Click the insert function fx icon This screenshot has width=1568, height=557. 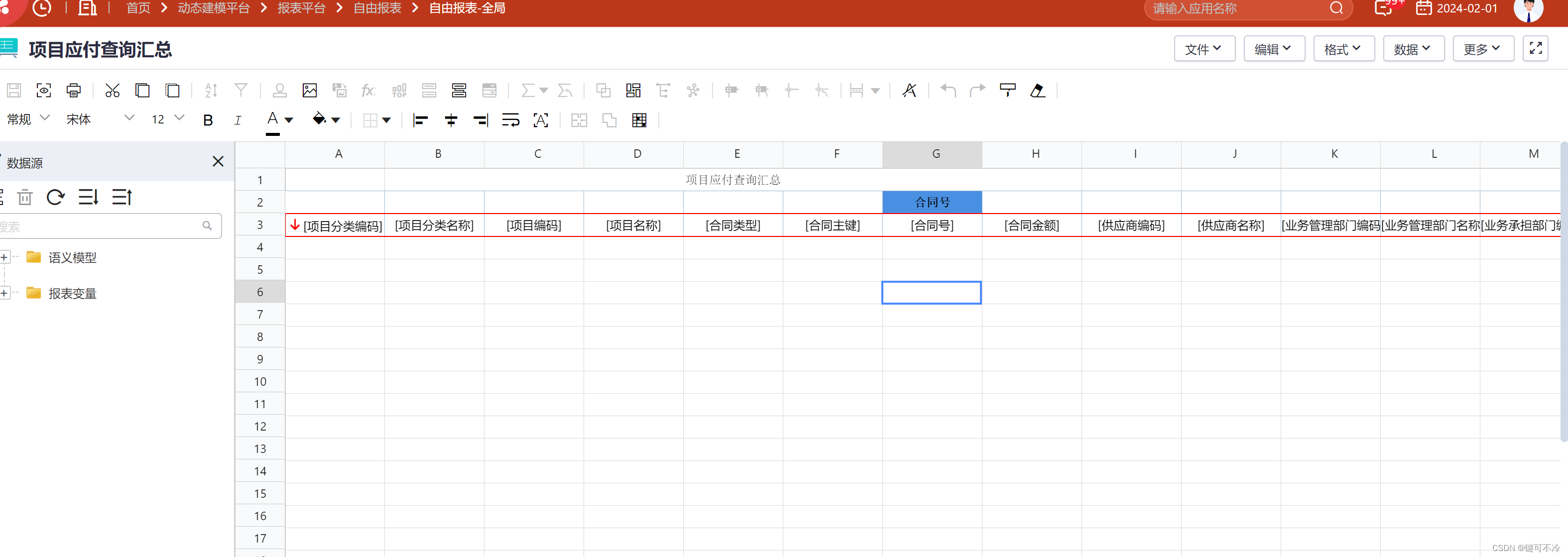tap(367, 90)
